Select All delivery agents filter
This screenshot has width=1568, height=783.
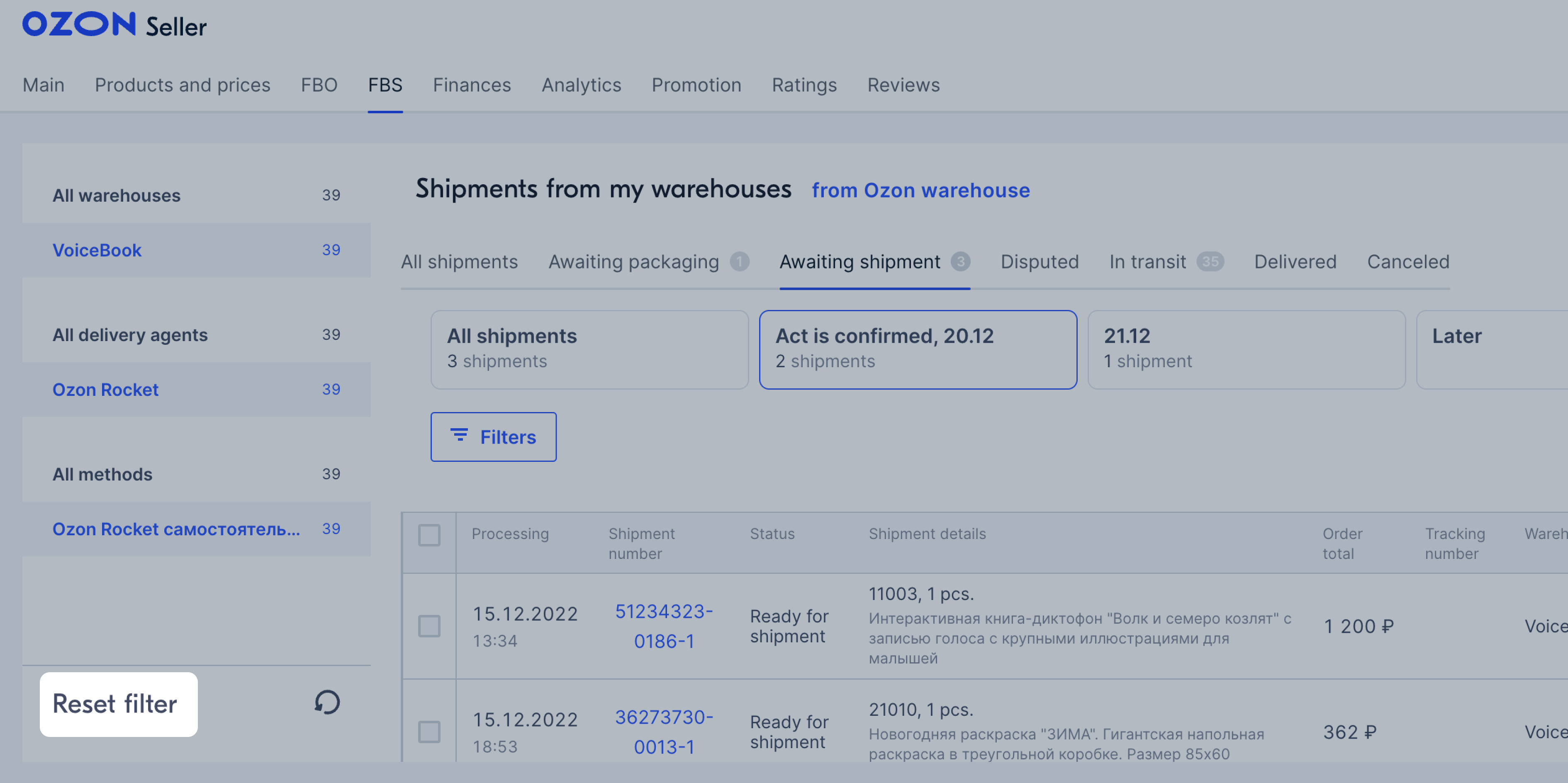pos(196,334)
